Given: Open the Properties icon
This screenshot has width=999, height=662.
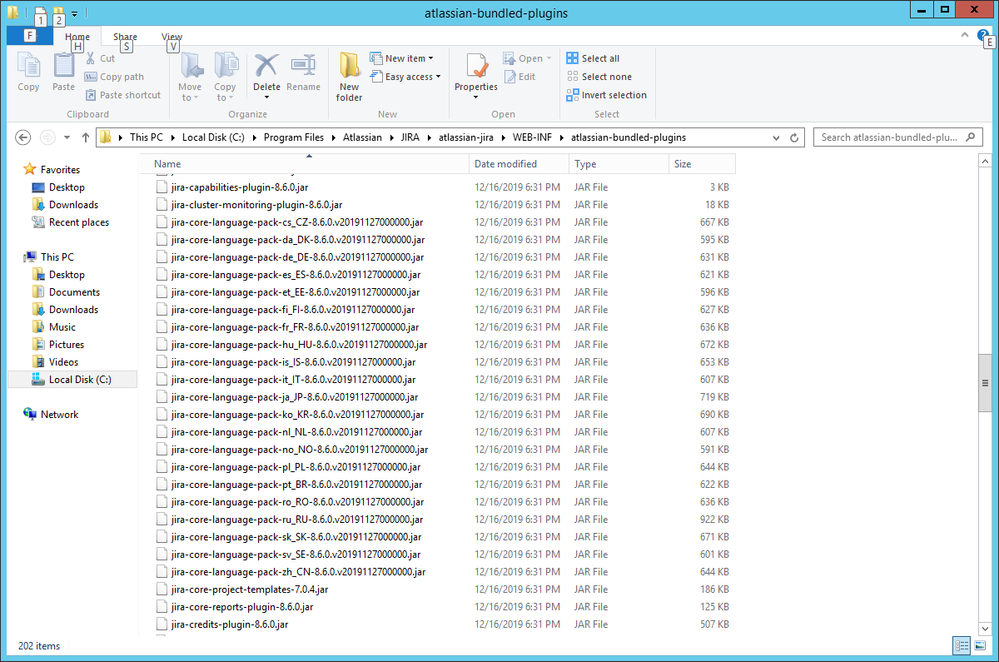Looking at the screenshot, I should click(476, 66).
